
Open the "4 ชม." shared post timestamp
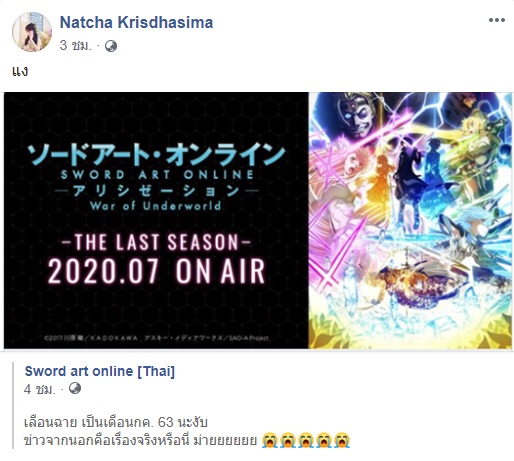click(40, 389)
